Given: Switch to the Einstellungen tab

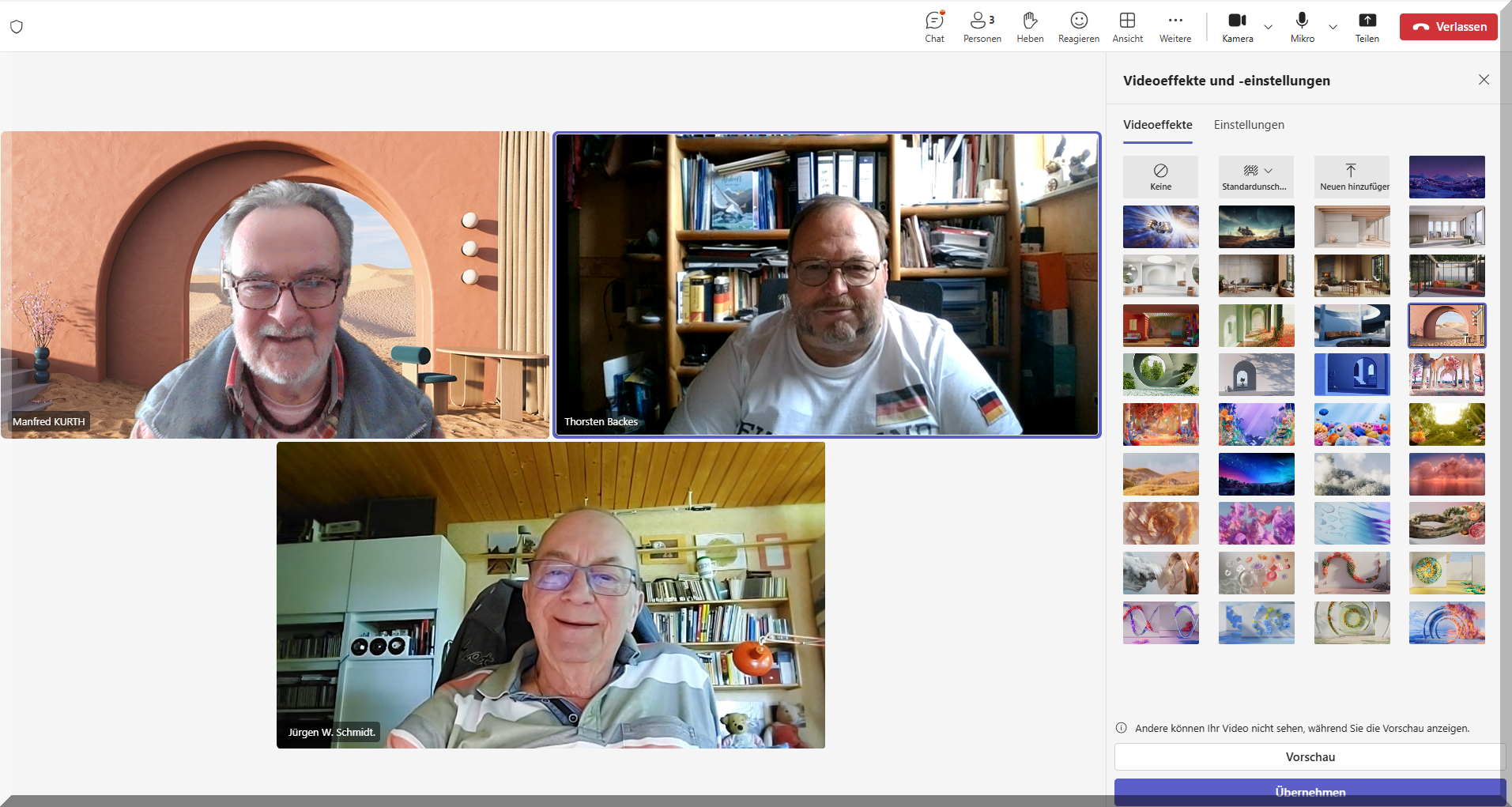Looking at the screenshot, I should click(1249, 125).
